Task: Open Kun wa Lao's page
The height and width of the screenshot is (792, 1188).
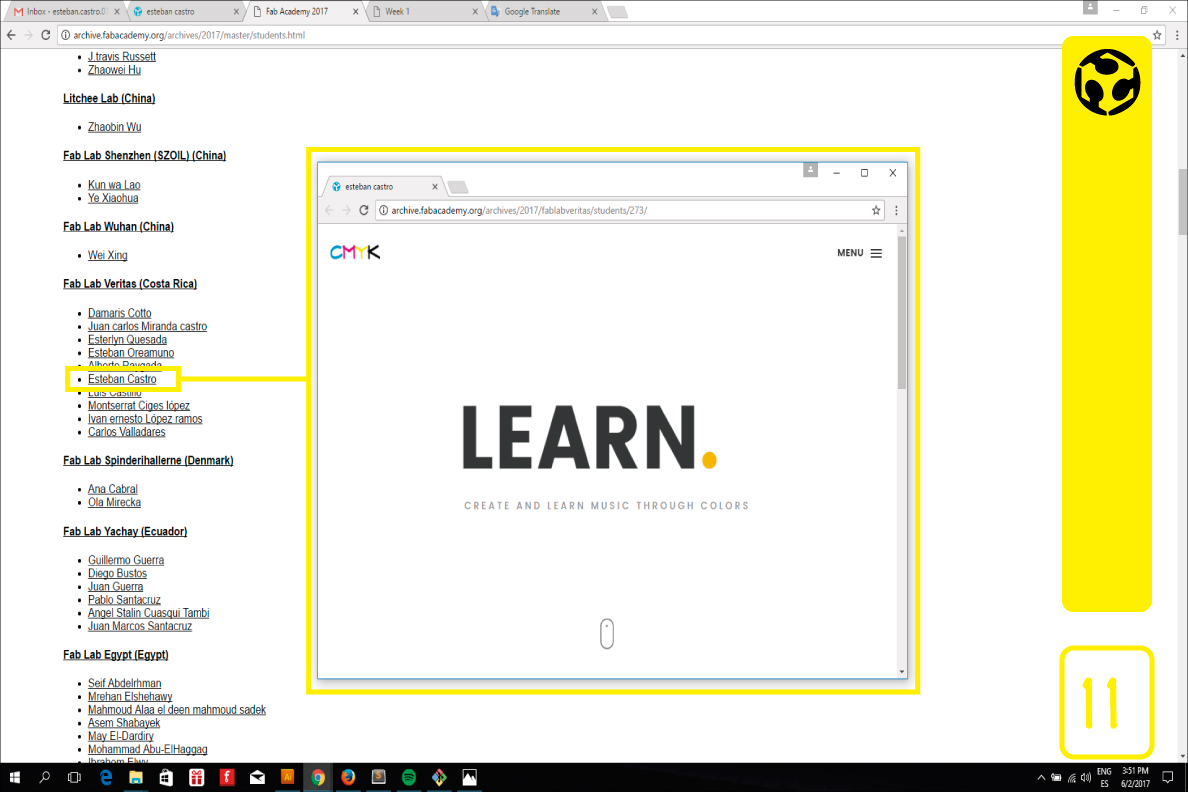Action: [114, 185]
